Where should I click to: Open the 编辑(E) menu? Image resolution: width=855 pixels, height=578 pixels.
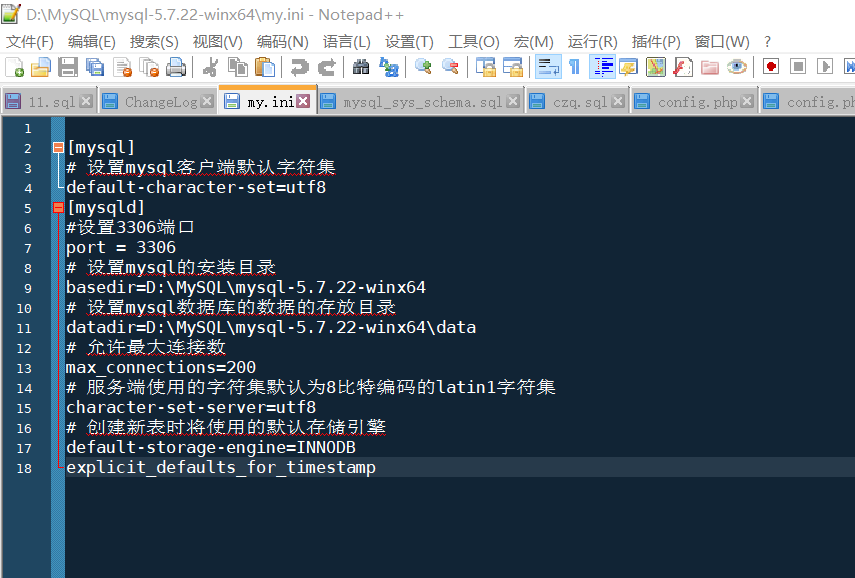coord(92,41)
